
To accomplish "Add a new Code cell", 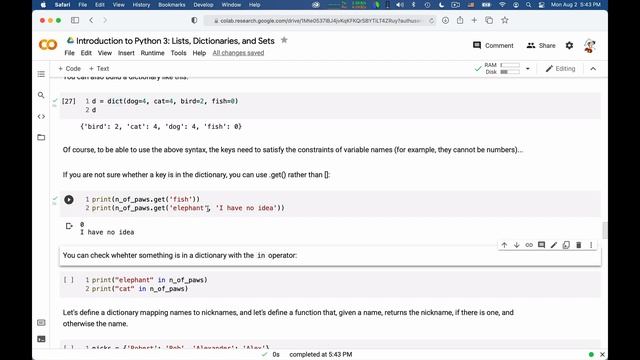I will (69, 69).
